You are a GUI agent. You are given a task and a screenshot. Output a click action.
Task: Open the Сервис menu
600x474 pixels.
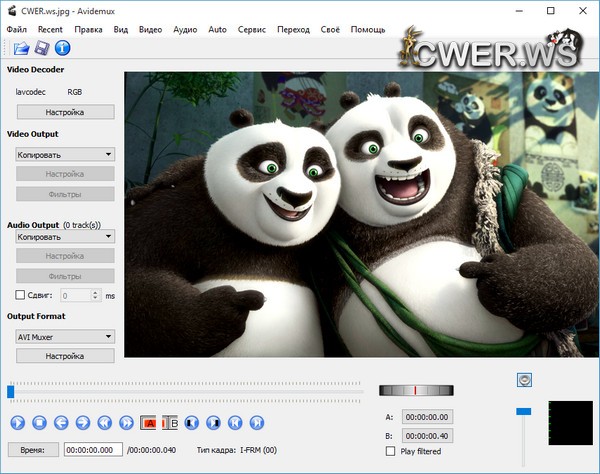pyautogui.click(x=252, y=30)
